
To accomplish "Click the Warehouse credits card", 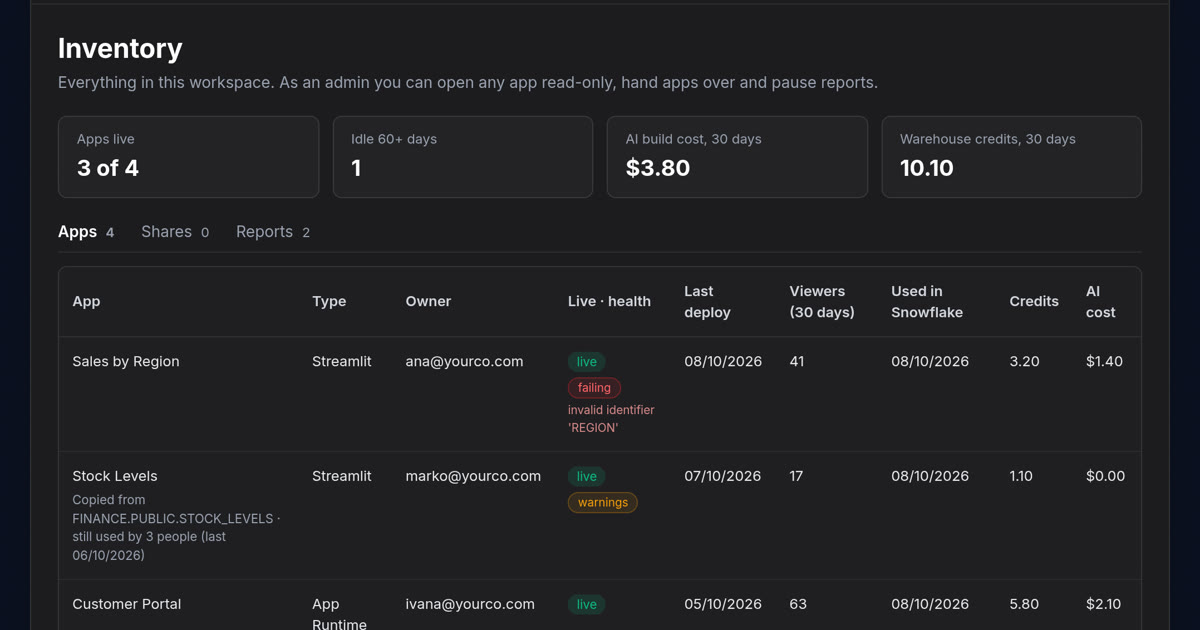I will [x=1011, y=157].
